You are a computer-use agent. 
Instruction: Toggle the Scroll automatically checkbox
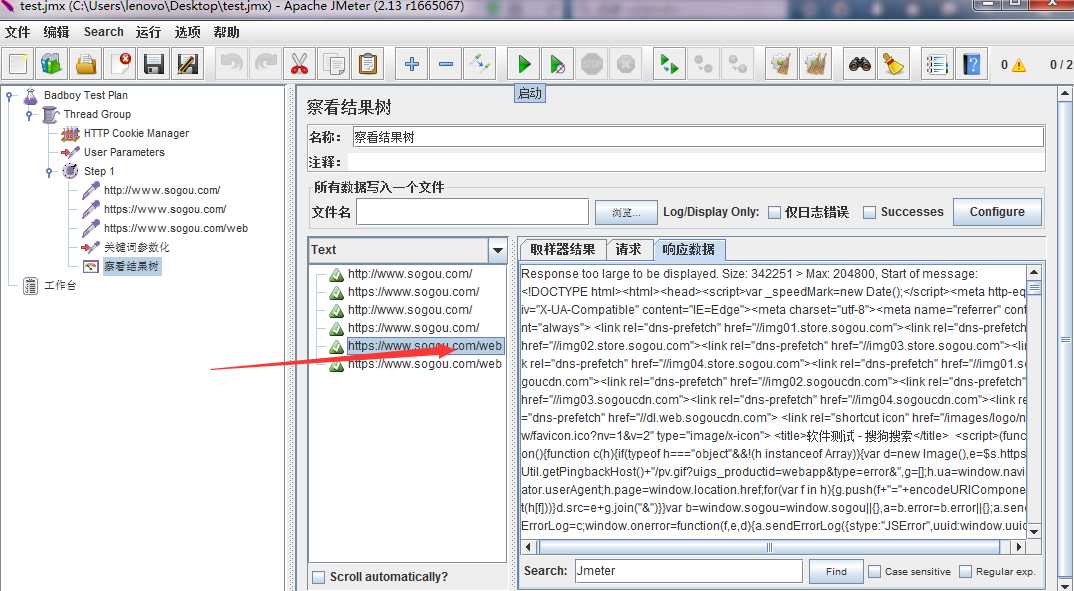[319, 577]
